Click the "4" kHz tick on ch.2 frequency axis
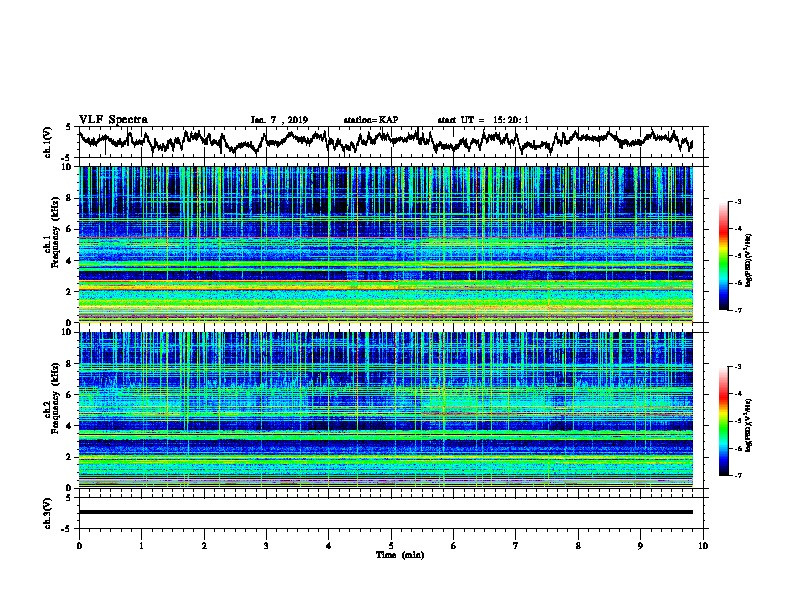 click(x=70, y=426)
